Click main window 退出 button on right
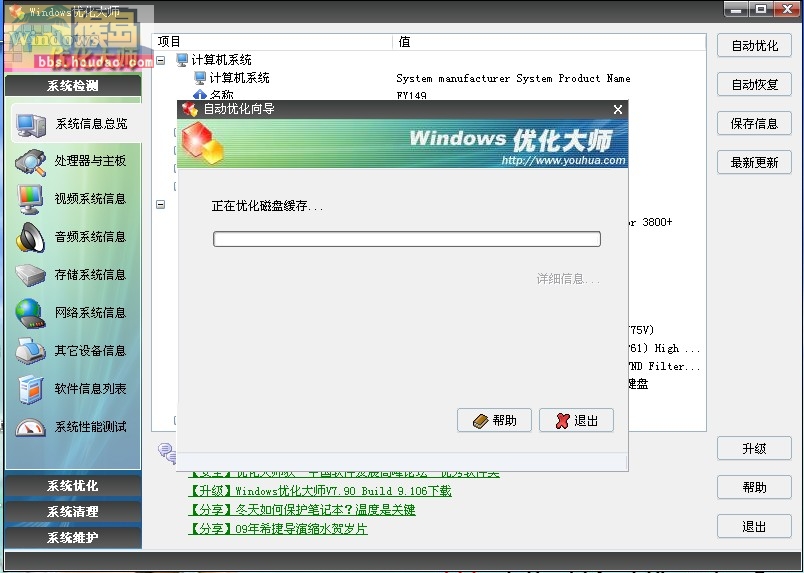 point(754,526)
